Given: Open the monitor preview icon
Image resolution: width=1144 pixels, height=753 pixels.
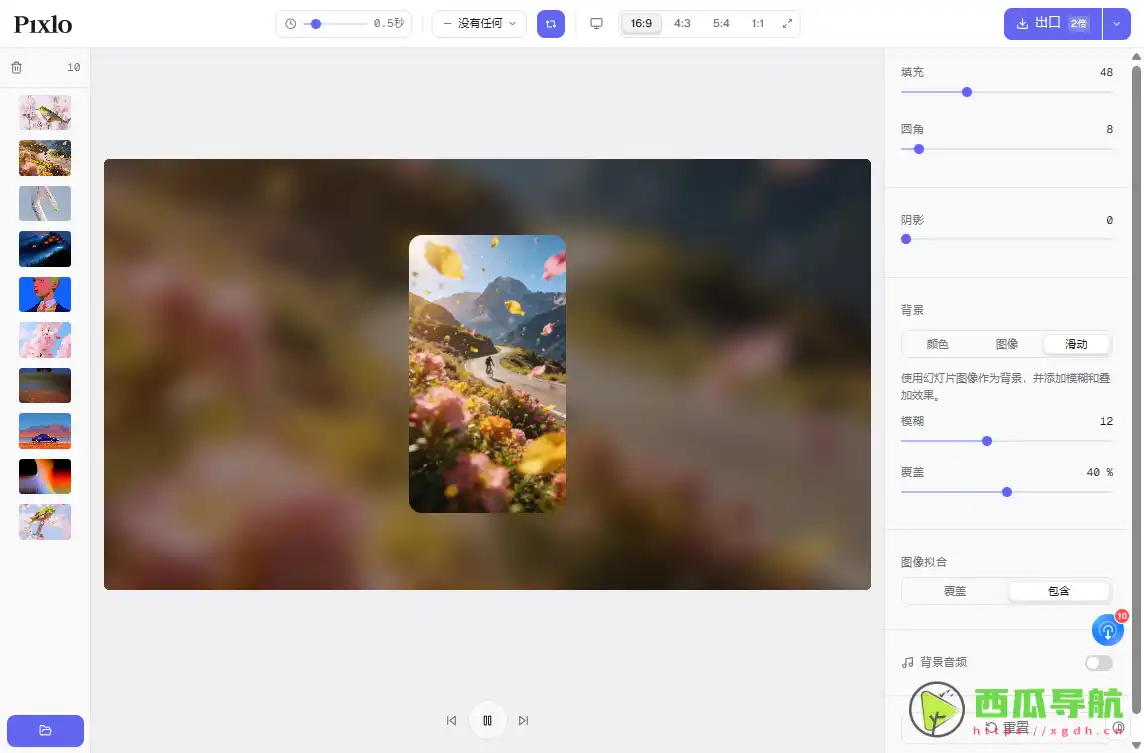Looking at the screenshot, I should pyautogui.click(x=596, y=24).
